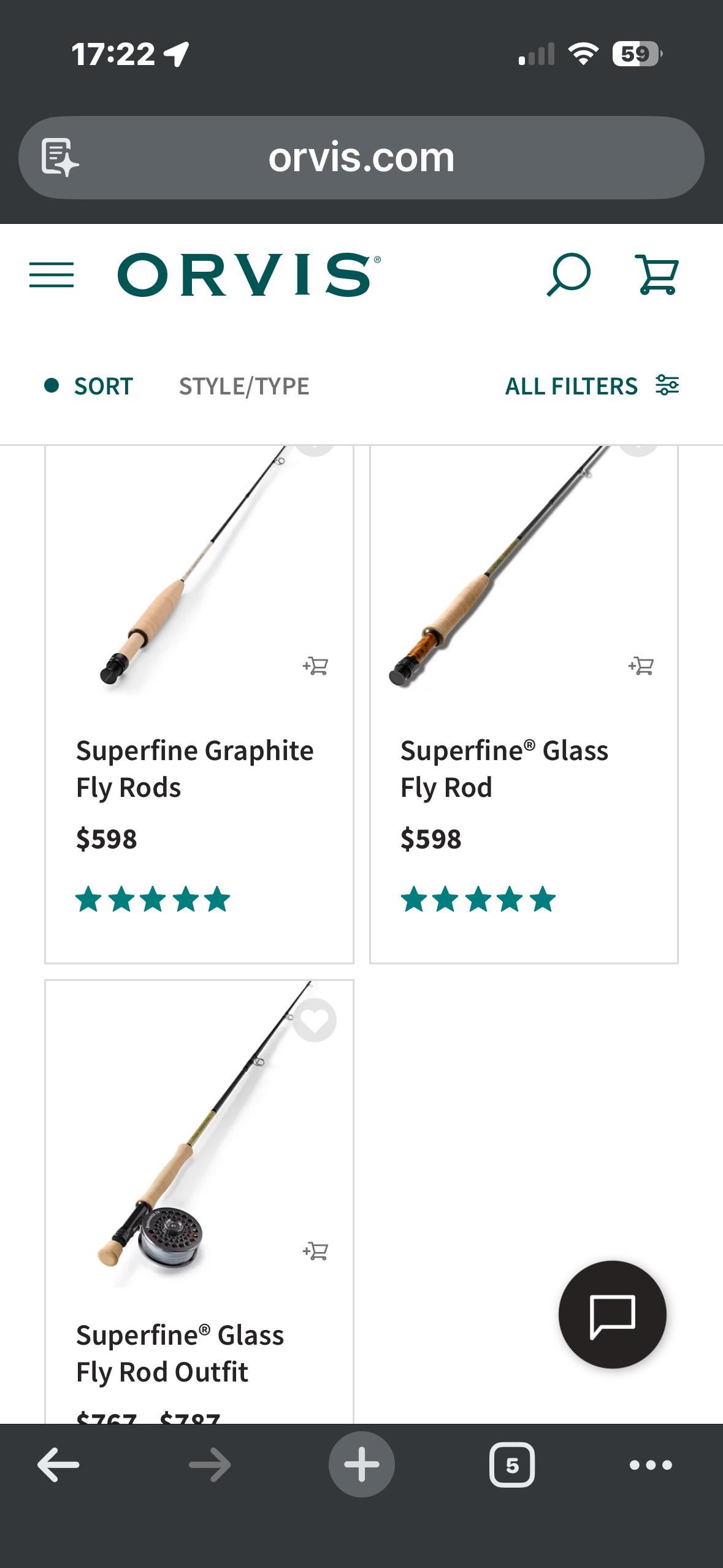Viewport: 723px width, 1568px height.
Task: Expand the Style/Type filter
Action: click(244, 386)
